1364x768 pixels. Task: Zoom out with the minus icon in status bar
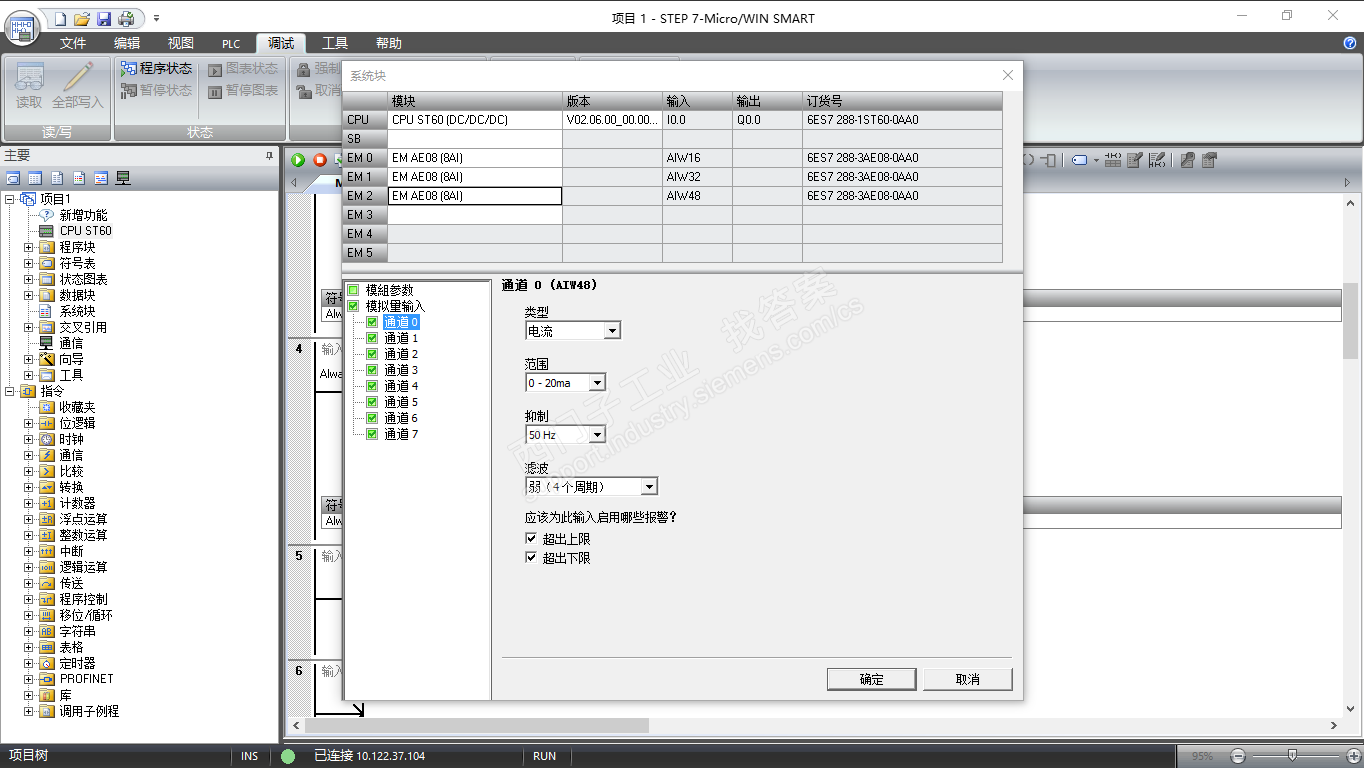1238,756
